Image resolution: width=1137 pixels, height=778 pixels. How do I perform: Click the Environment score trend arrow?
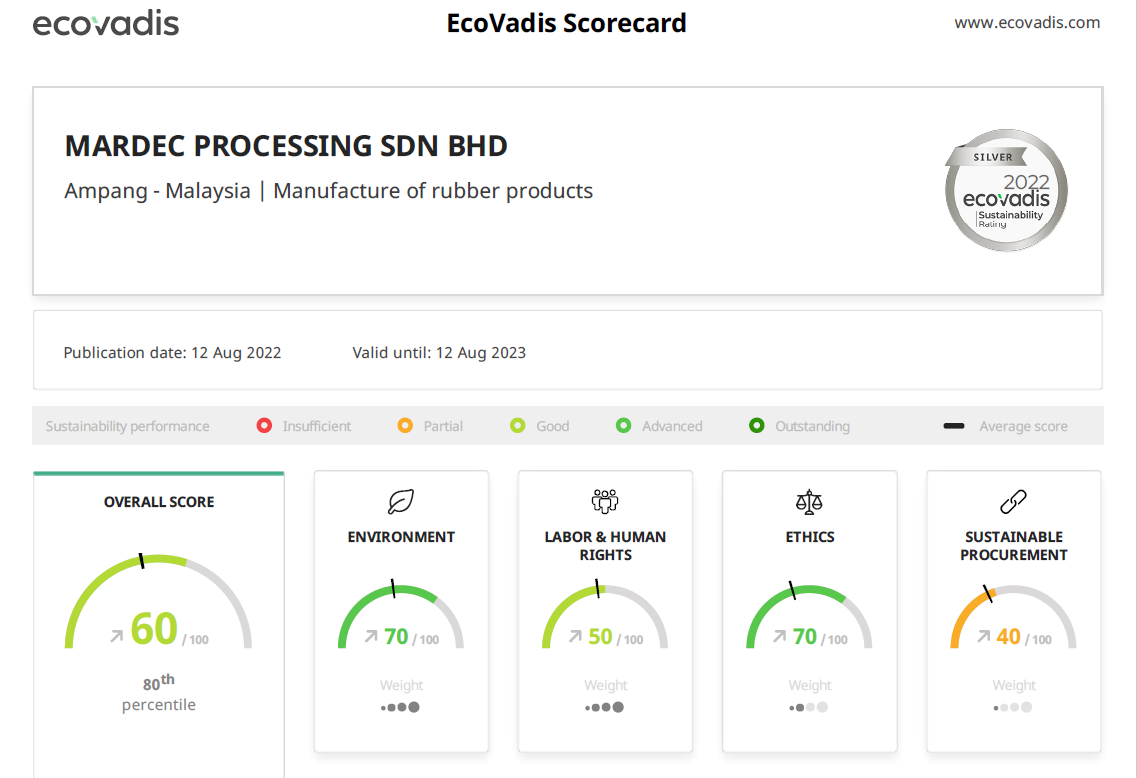(x=371, y=636)
